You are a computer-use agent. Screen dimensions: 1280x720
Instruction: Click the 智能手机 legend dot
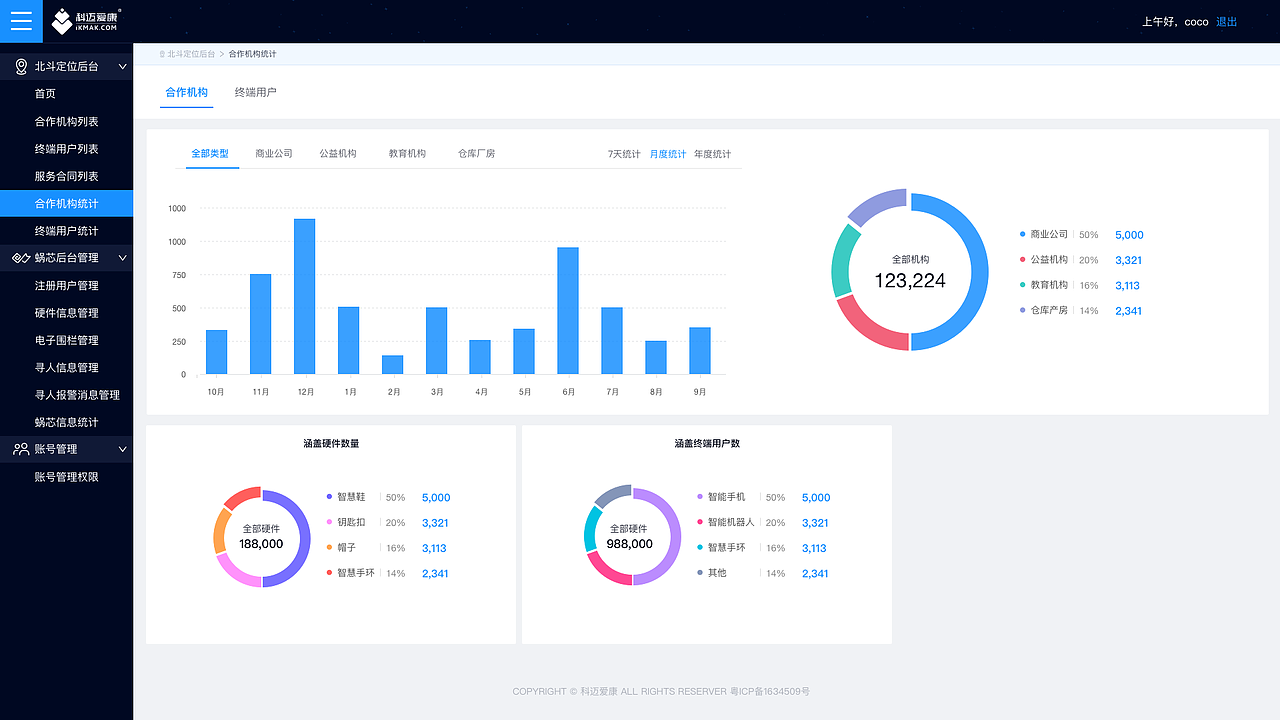(x=700, y=496)
